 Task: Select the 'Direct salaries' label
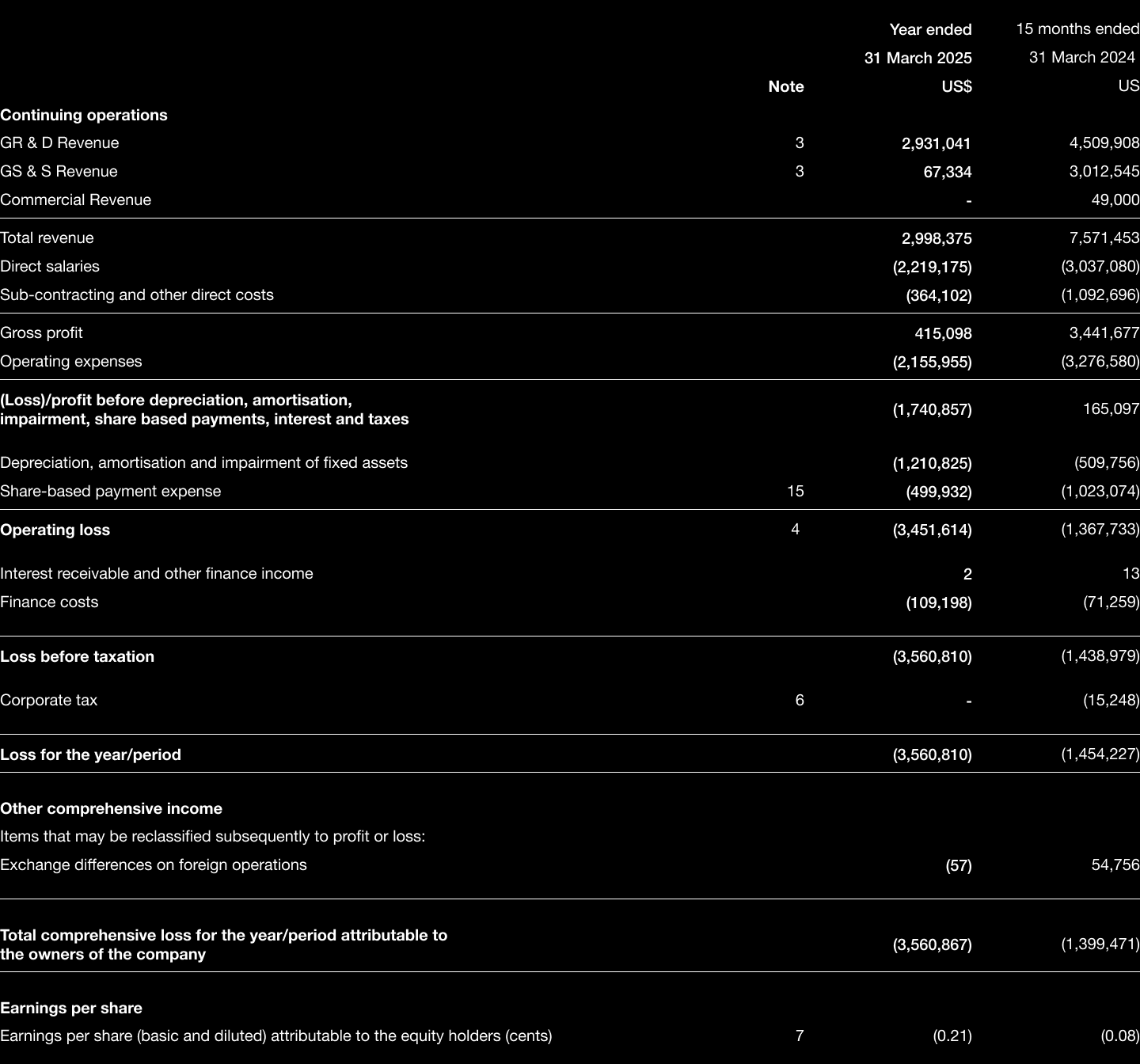(x=50, y=267)
